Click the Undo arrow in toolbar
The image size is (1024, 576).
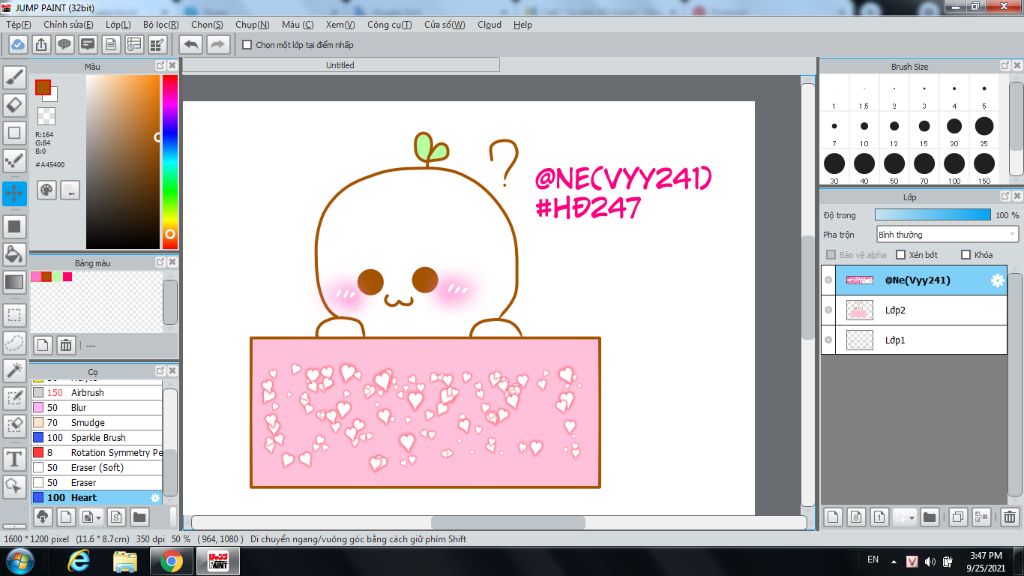click(x=190, y=45)
